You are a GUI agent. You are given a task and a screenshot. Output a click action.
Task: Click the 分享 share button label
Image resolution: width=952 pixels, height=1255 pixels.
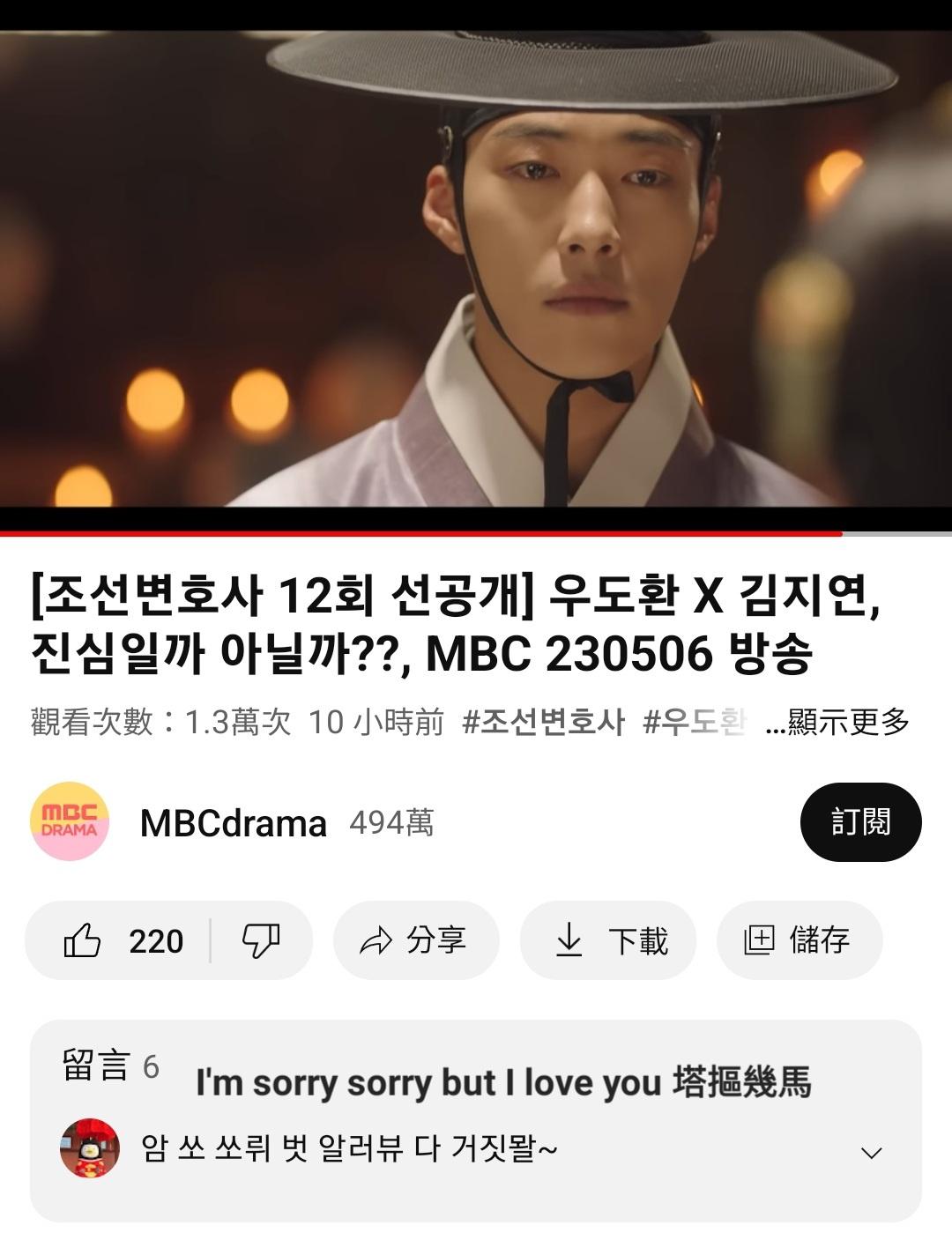click(436, 940)
